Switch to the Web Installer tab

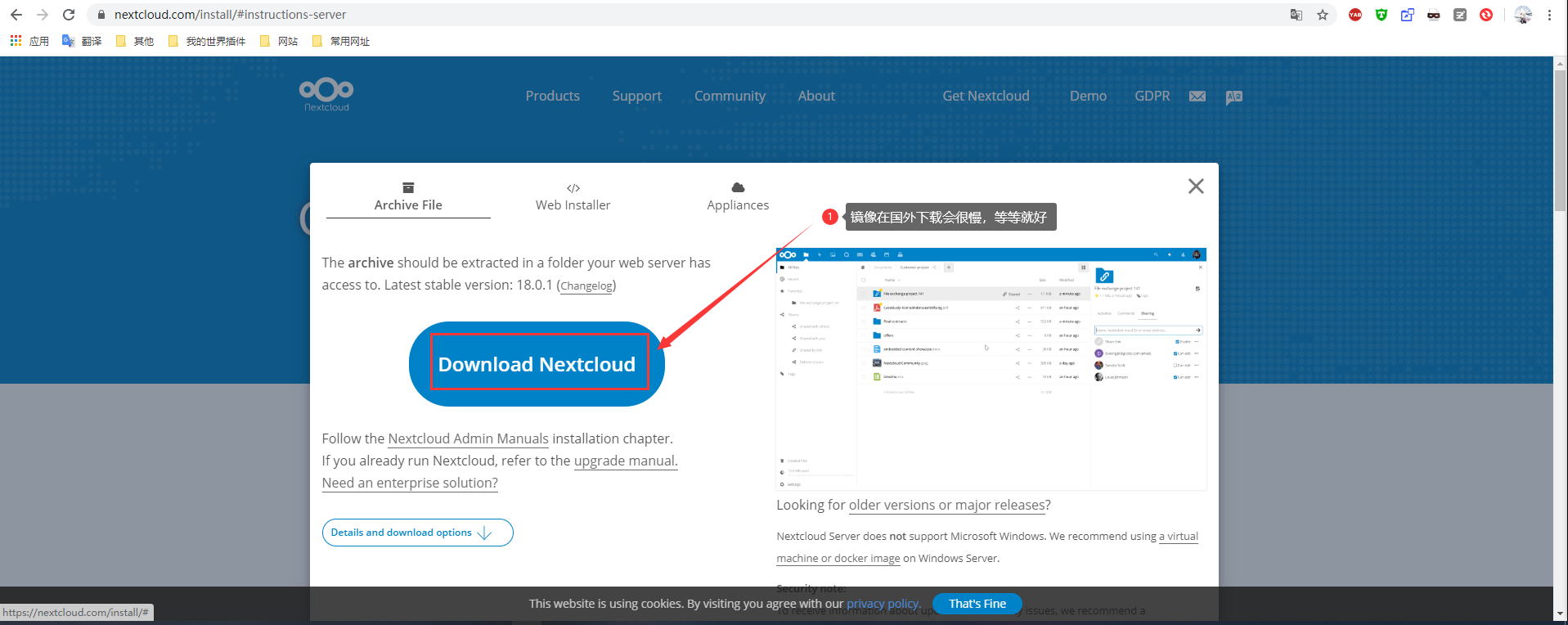(573, 197)
